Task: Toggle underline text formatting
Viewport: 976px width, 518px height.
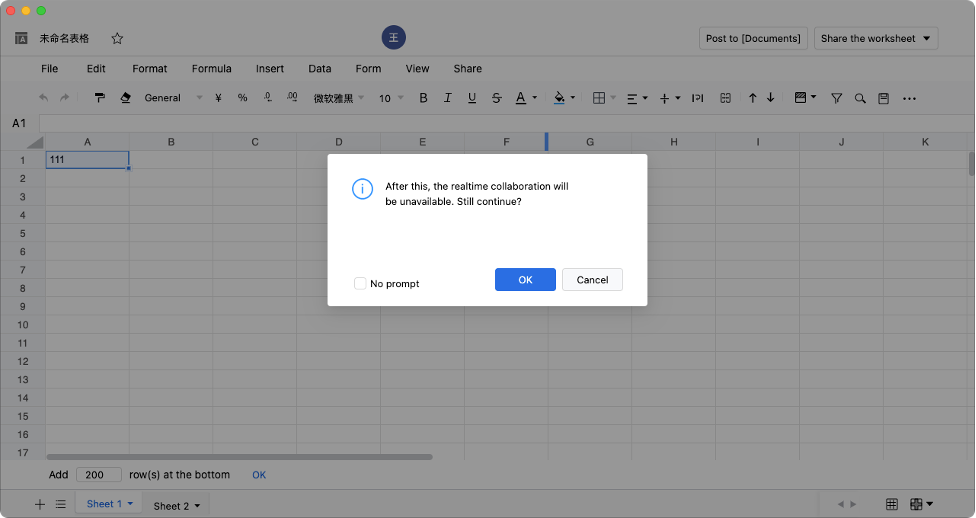Action: point(472,98)
